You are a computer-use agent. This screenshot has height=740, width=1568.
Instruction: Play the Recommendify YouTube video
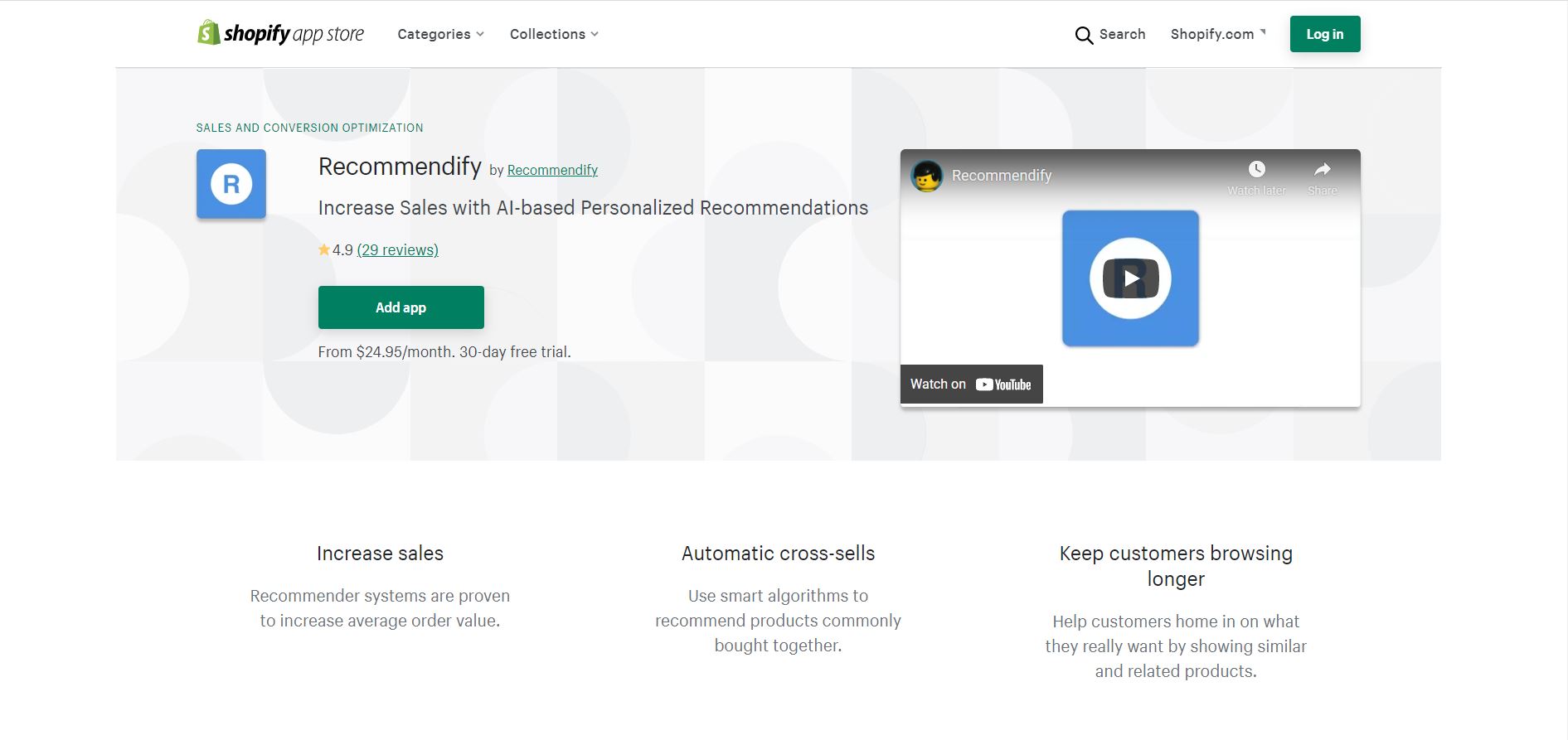pos(1131,278)
